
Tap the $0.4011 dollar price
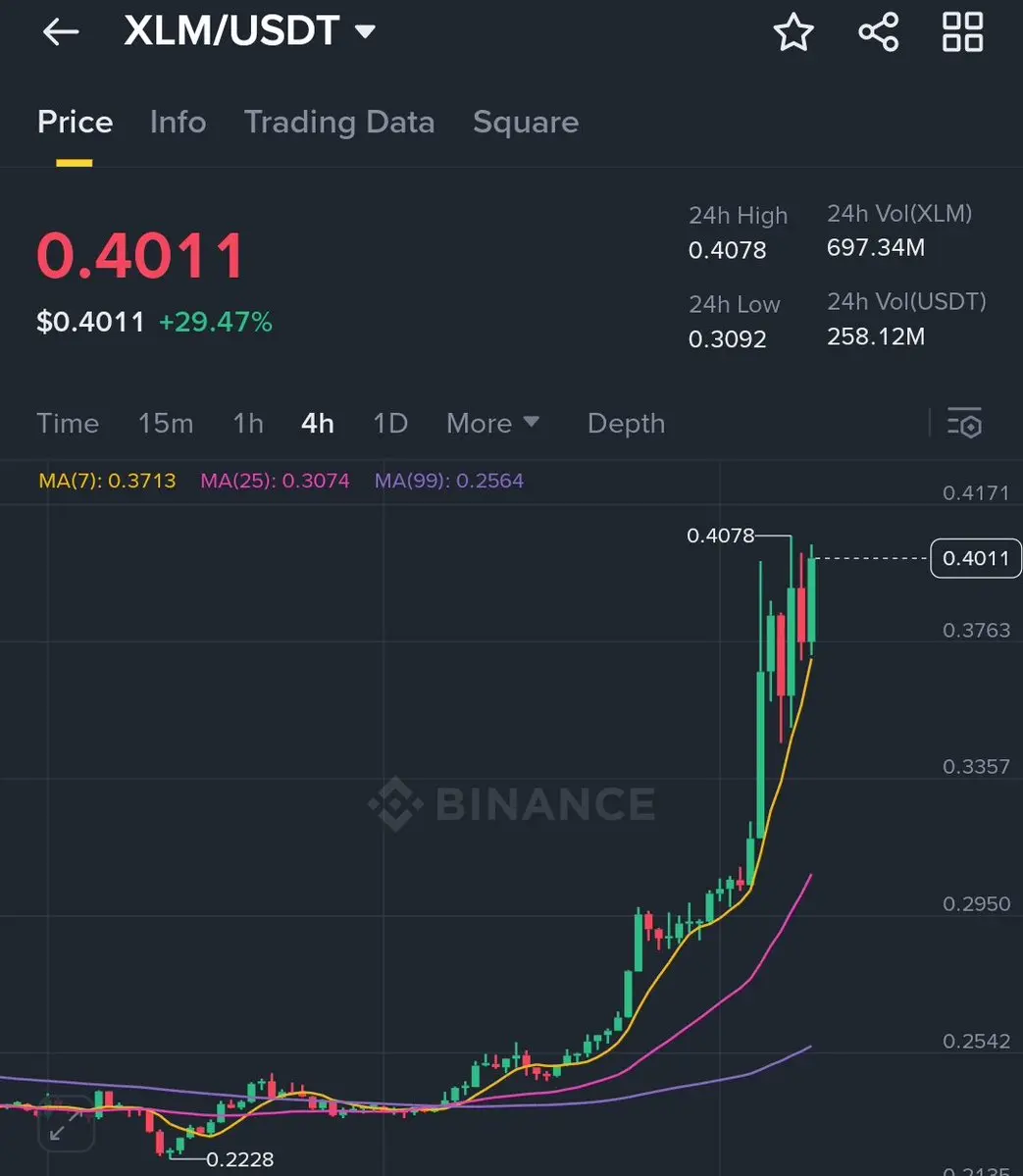90,322
